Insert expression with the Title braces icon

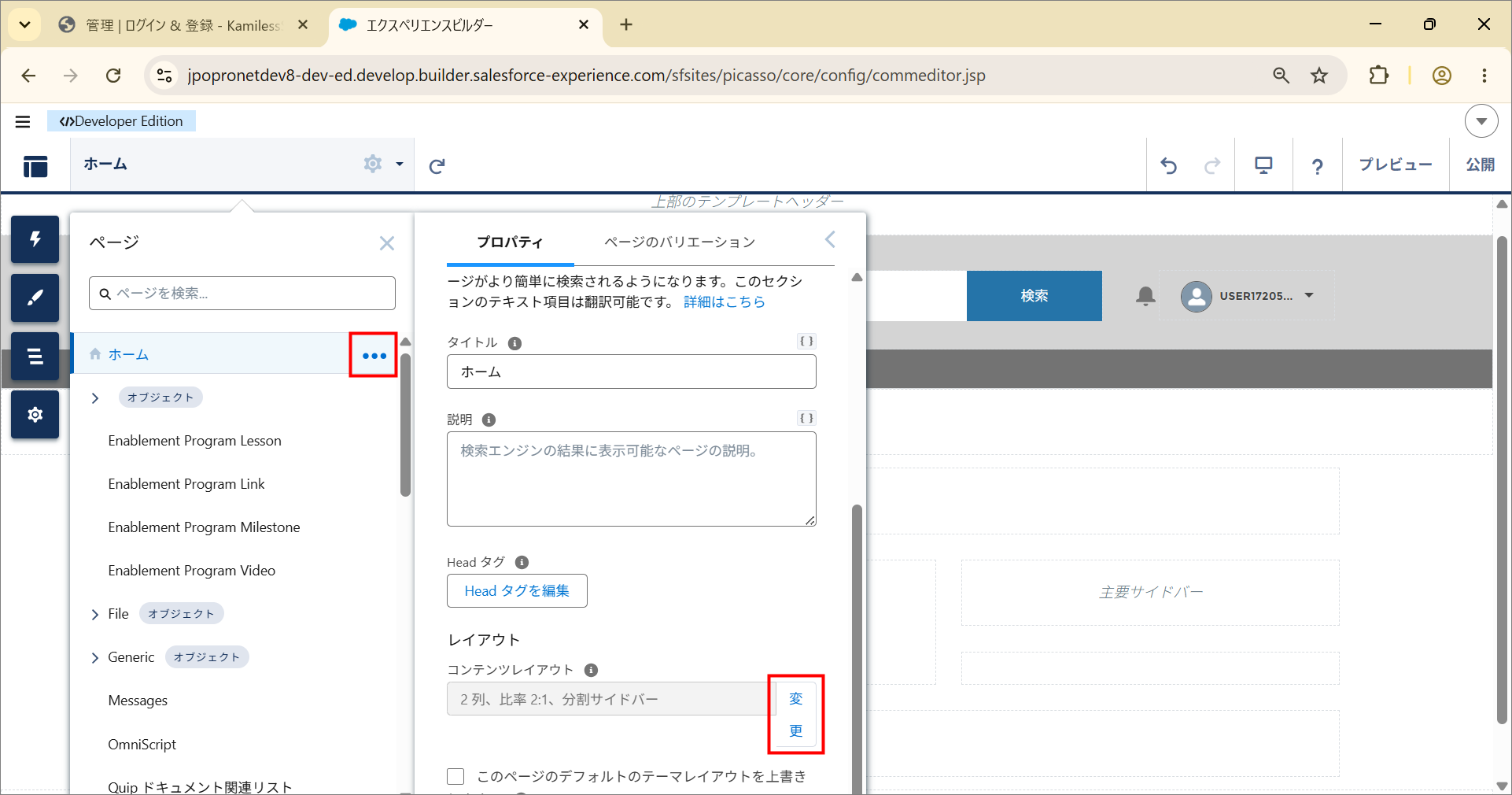[806, 341]
